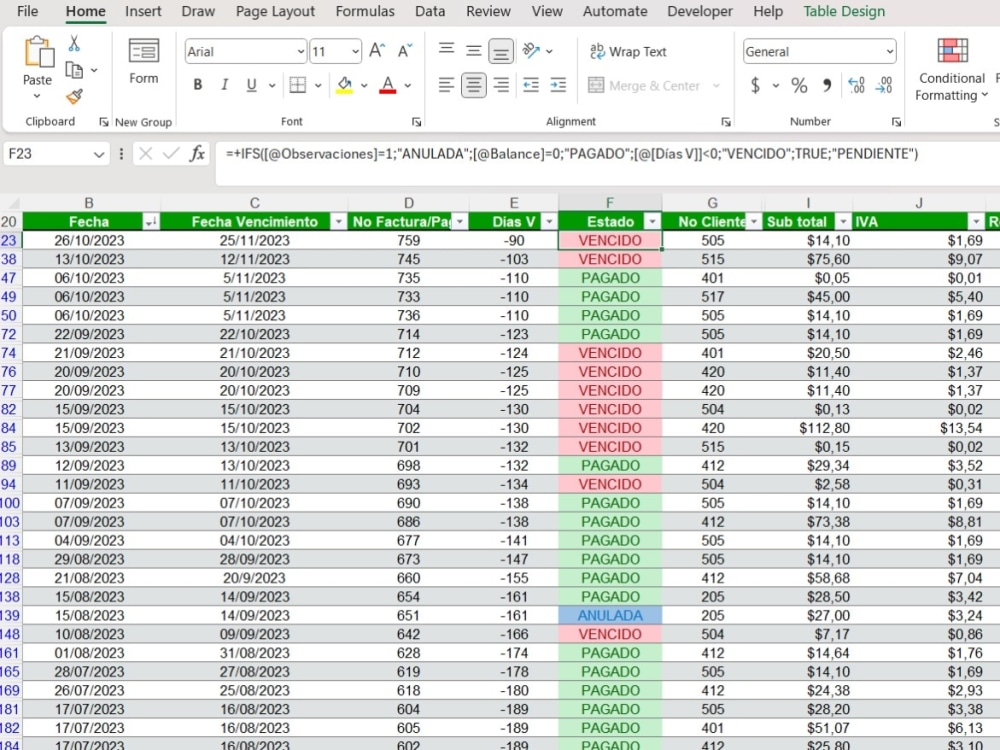Click the formula bar Enter checkmark icon
The image size is (1000, 750).
pos(171,154)
